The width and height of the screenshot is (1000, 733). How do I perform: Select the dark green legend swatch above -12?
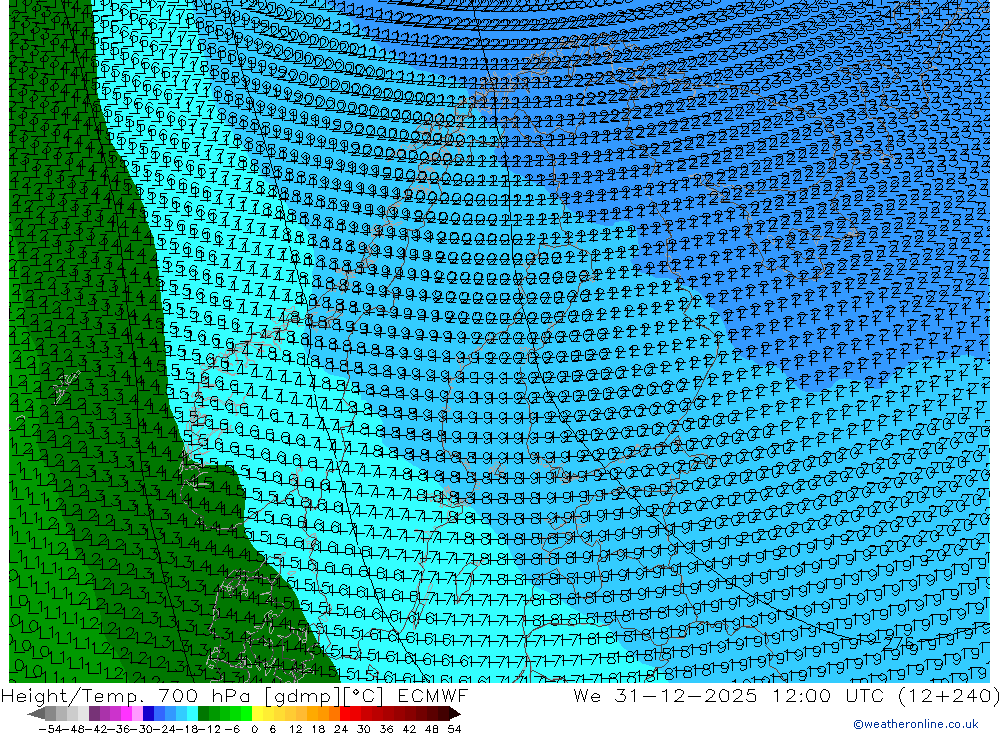203,713
